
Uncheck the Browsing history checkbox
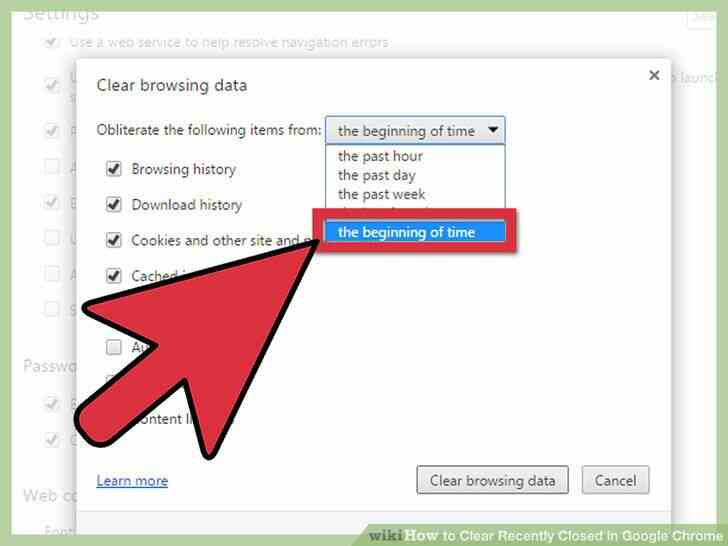[114, 169]
